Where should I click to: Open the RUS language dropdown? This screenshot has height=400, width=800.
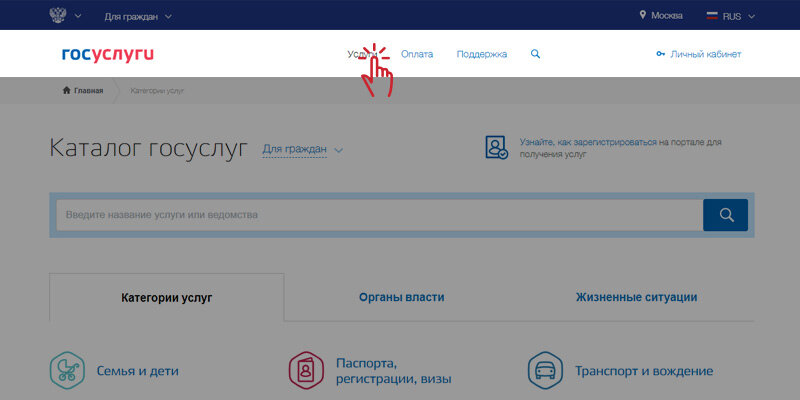tap(738, 16)
